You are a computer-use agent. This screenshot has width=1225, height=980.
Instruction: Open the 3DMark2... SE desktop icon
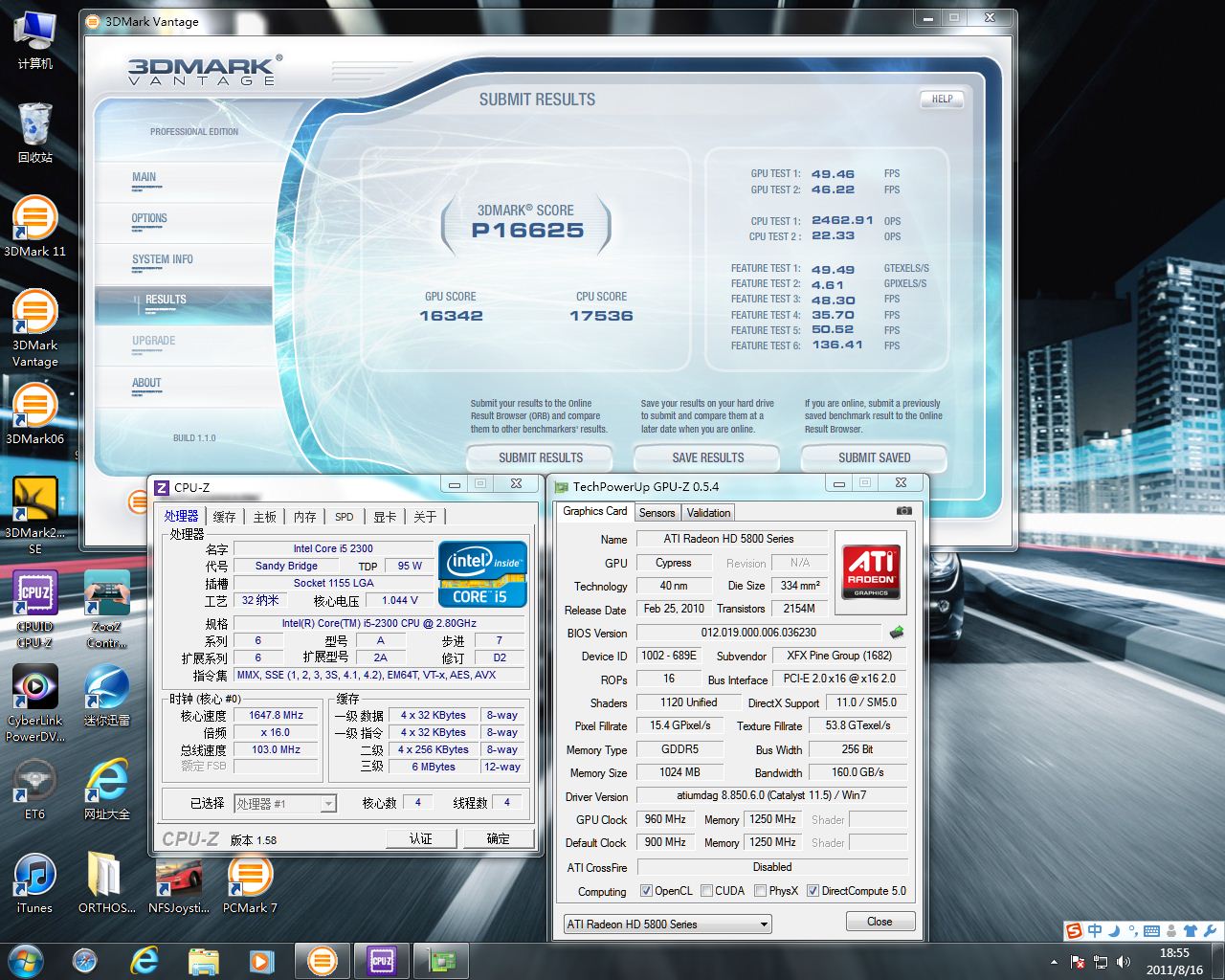click(34, 516)
